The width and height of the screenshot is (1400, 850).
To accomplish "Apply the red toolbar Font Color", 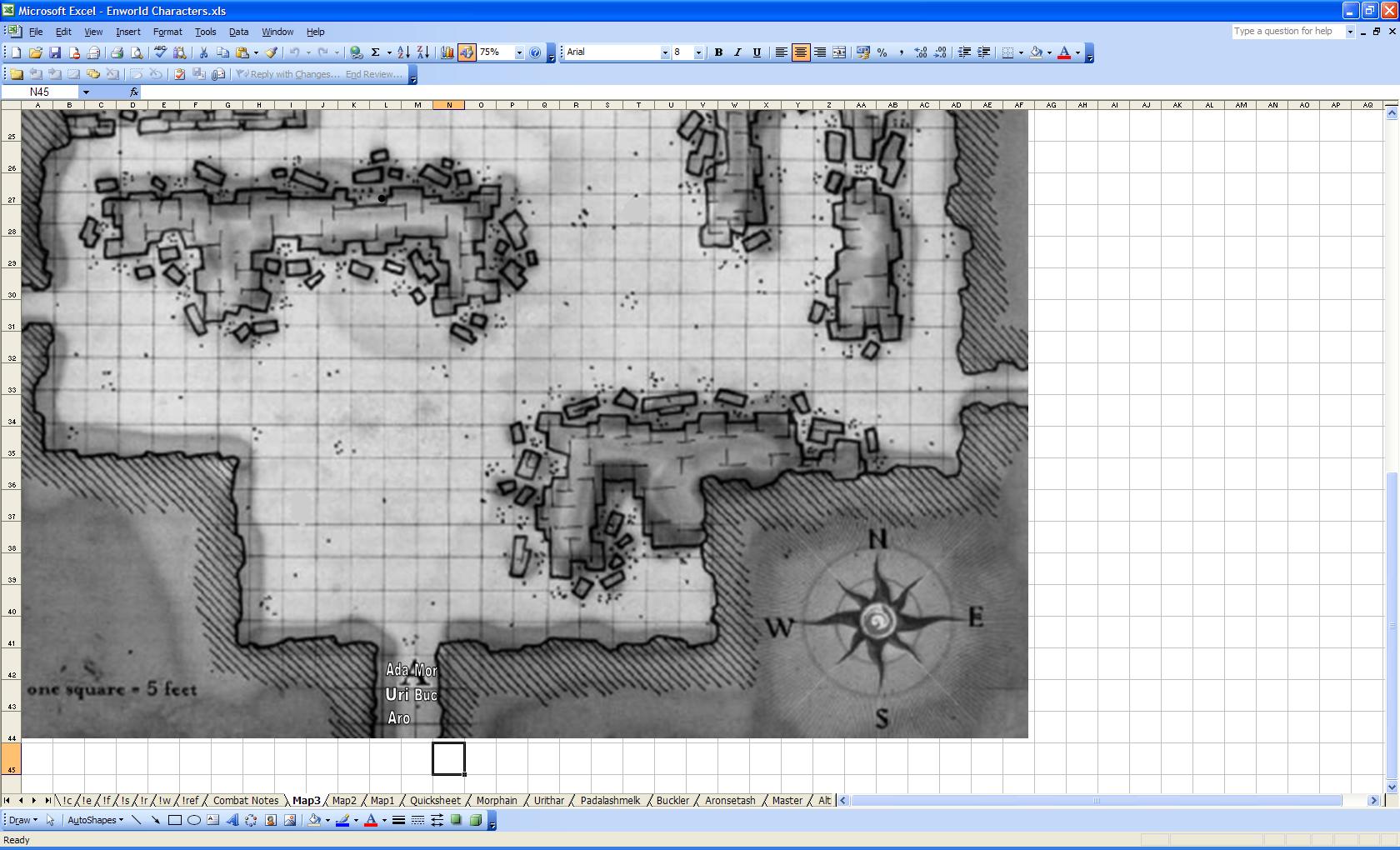I will 1064,52.
